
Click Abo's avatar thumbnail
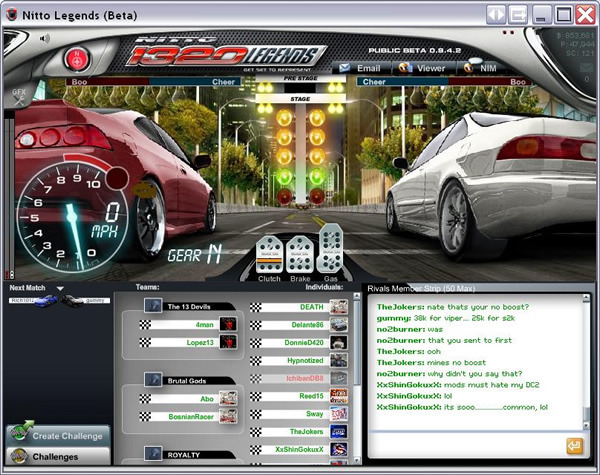(x=228, y=398)
